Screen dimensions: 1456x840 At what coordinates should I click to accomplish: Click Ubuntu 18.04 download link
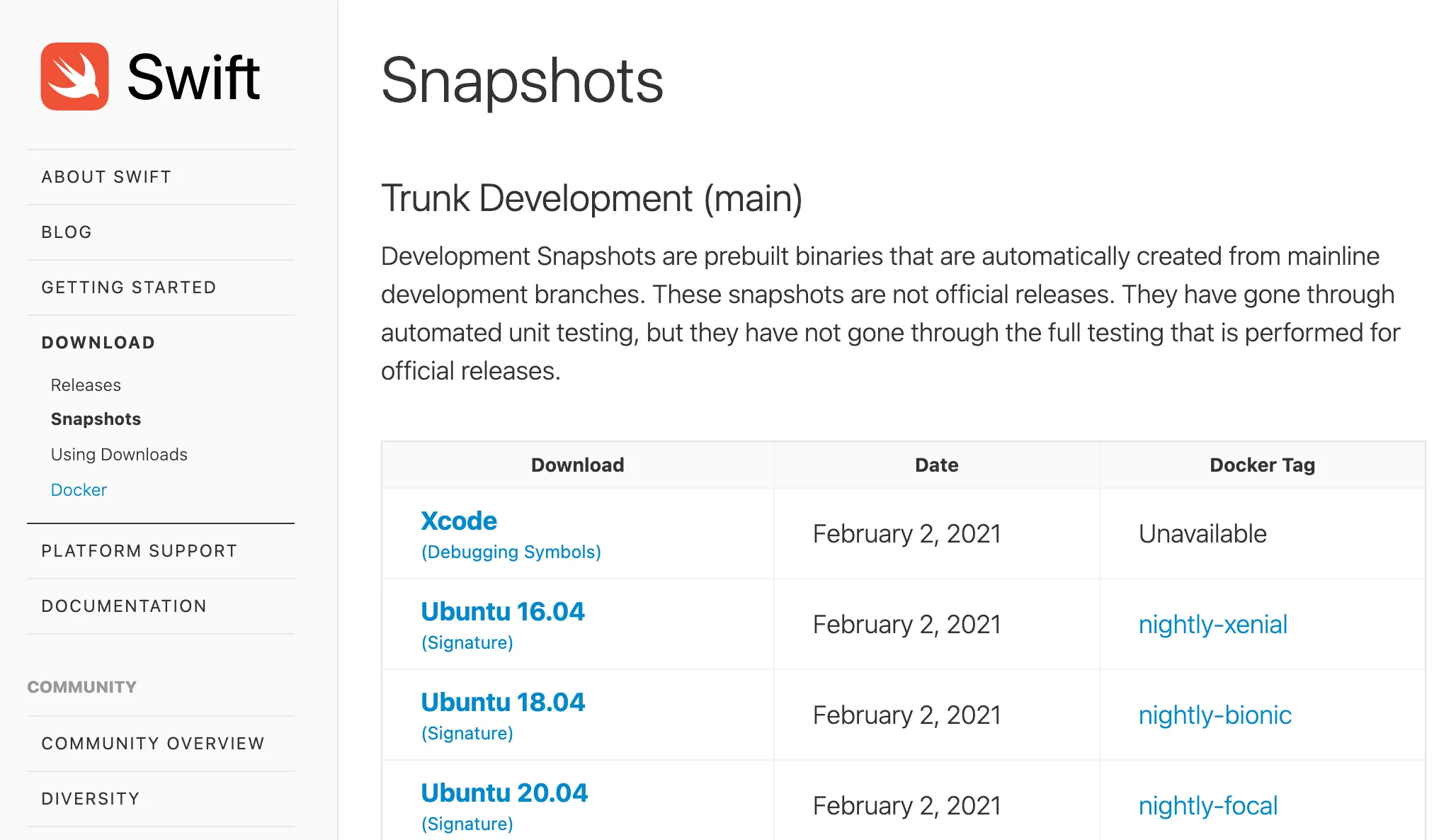tap(502, 702)
